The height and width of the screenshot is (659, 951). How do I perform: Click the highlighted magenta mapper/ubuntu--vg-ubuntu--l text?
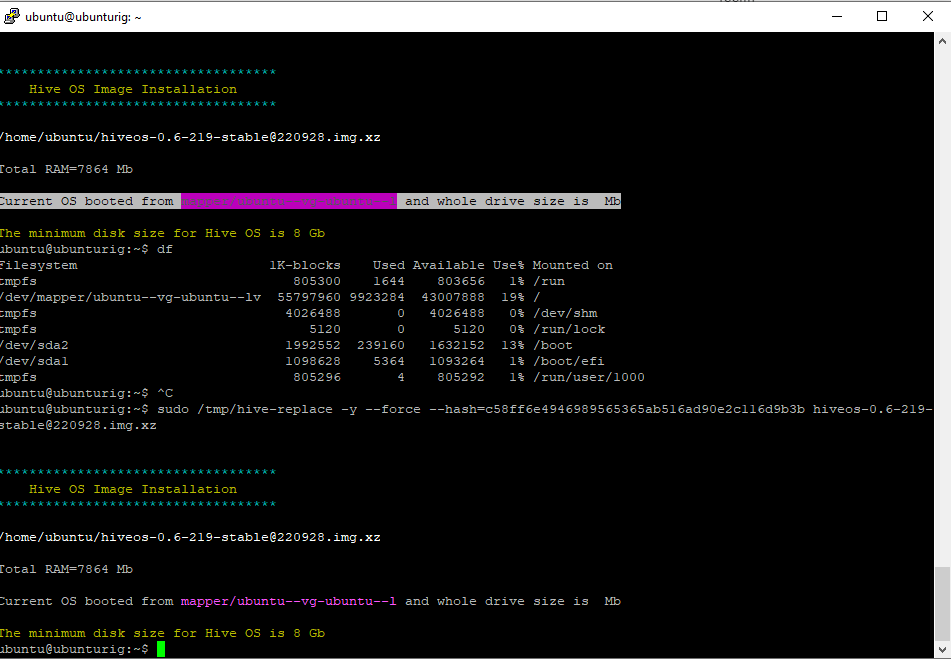(x=289, y=201)
